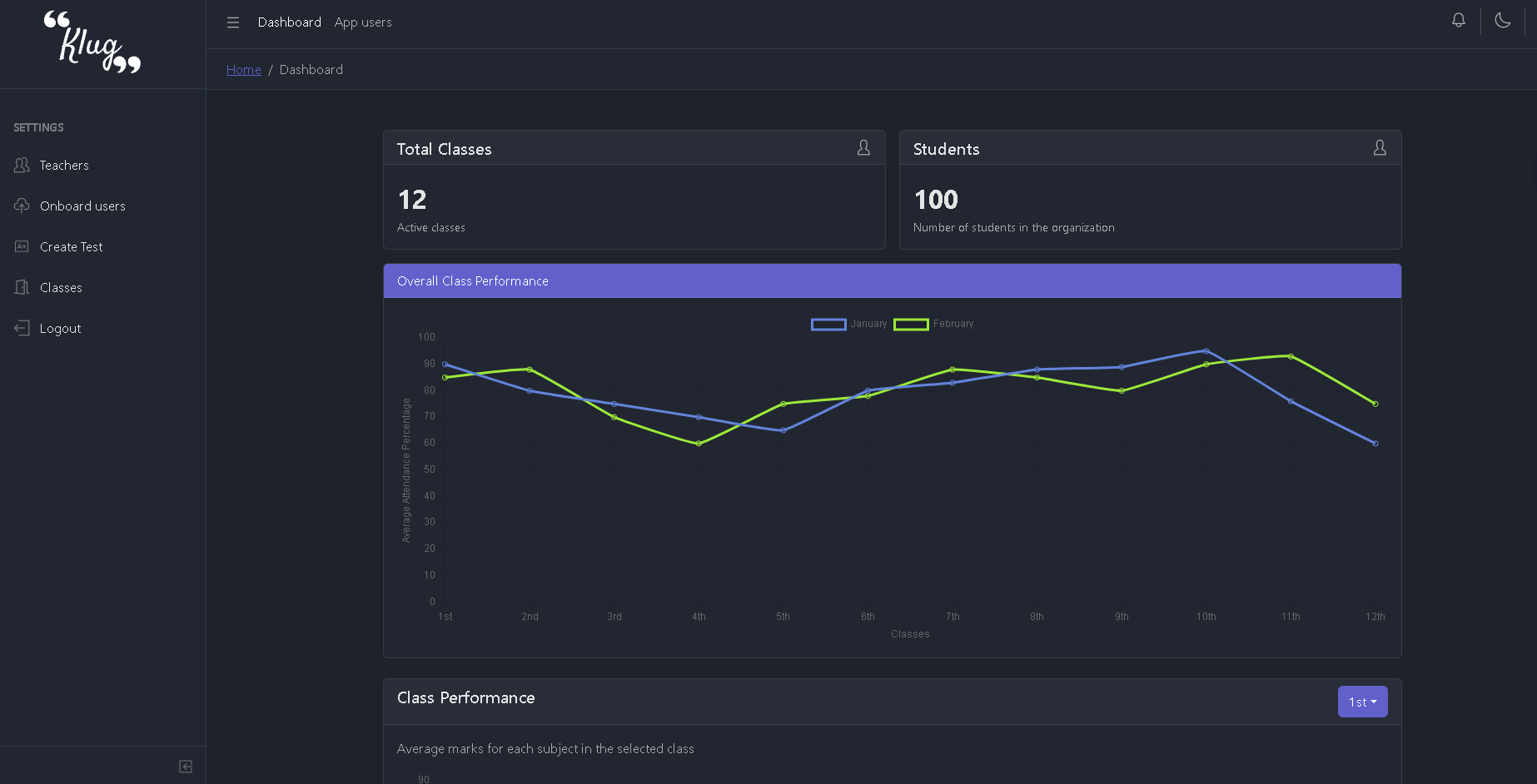Click the SETTINGS sidebar heading
Screen dimensions: 1537x784
click(x=38, y=127)
